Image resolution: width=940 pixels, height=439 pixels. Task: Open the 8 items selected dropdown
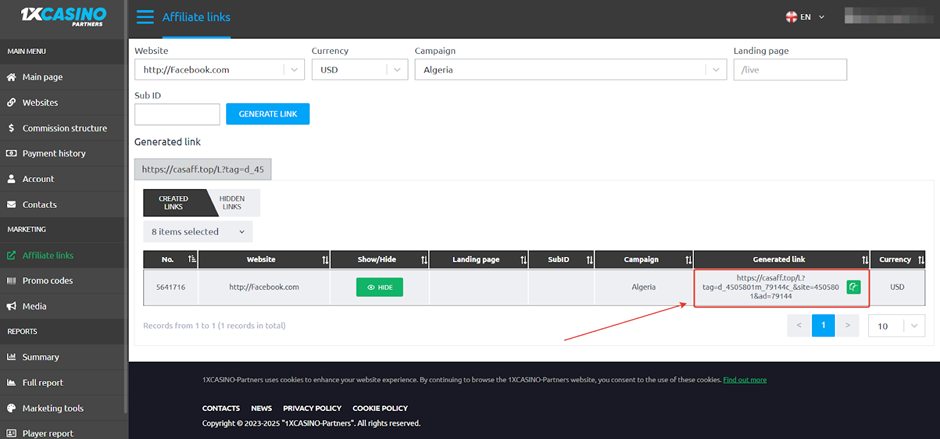click(x=198, y=231)
